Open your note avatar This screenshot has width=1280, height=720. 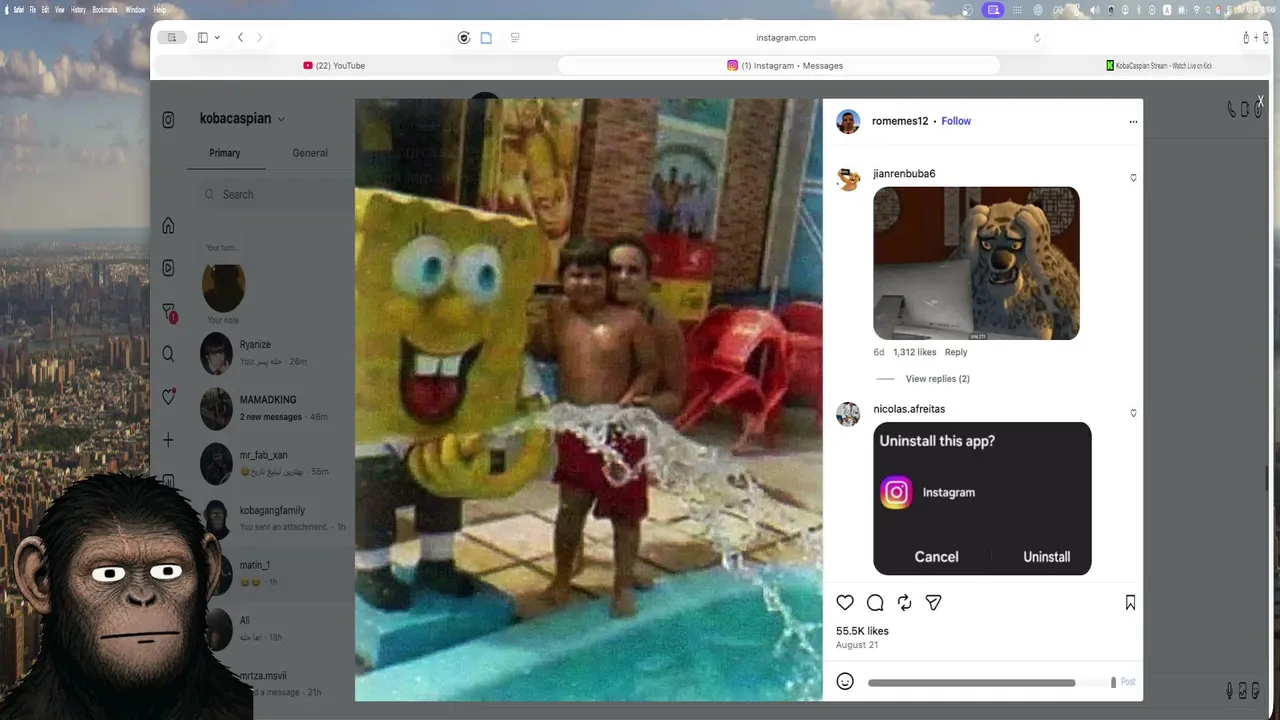tap(223, 288)
